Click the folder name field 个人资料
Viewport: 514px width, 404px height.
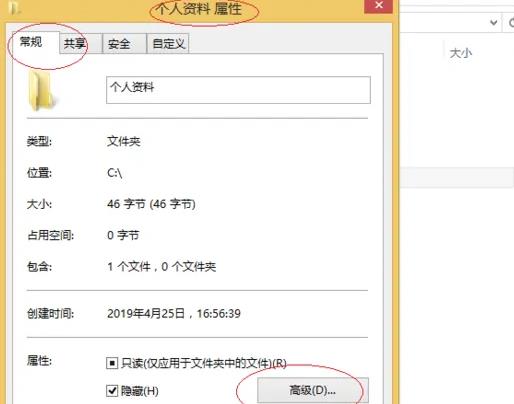point(238,90)
